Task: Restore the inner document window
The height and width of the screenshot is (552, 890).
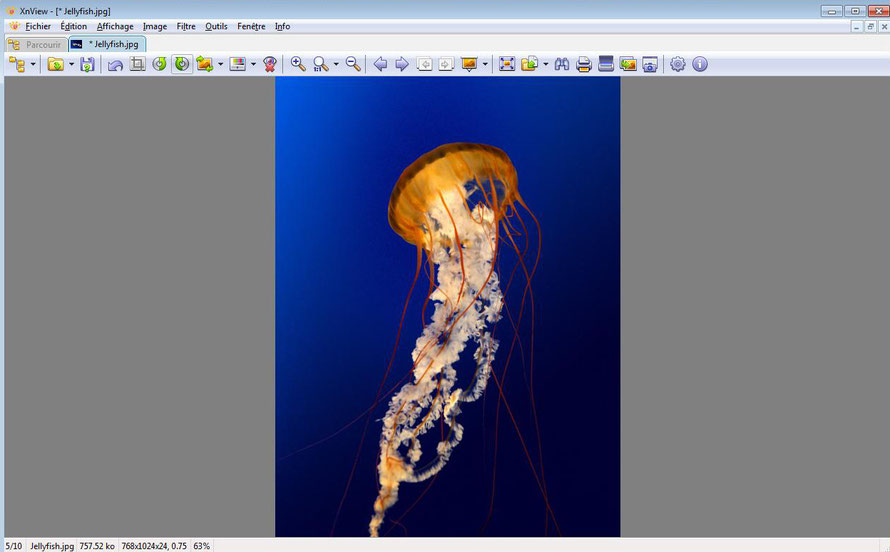Action: [871, 26]
